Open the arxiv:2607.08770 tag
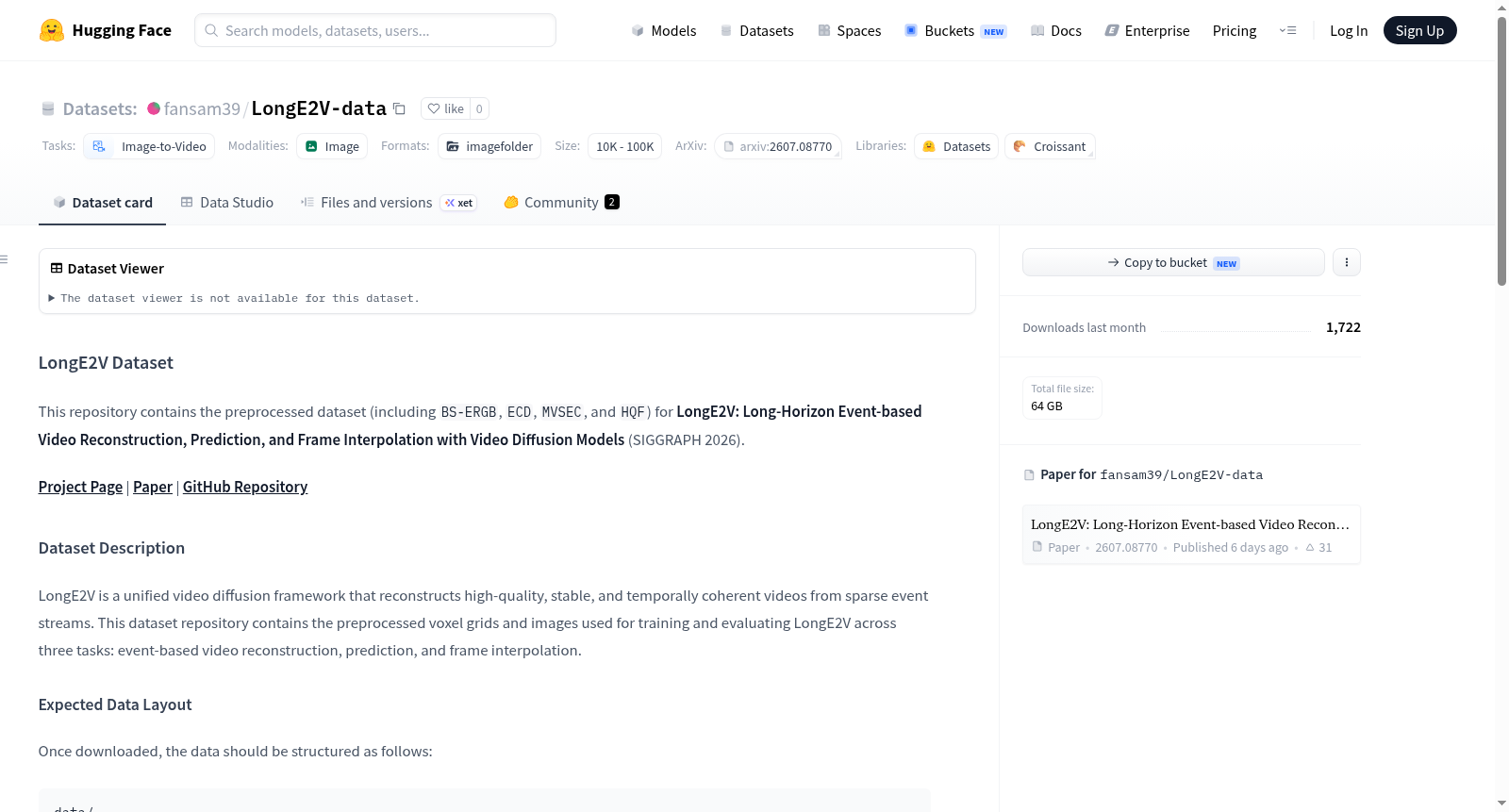Screen dimensions: 1509x812 click(778, 146)
